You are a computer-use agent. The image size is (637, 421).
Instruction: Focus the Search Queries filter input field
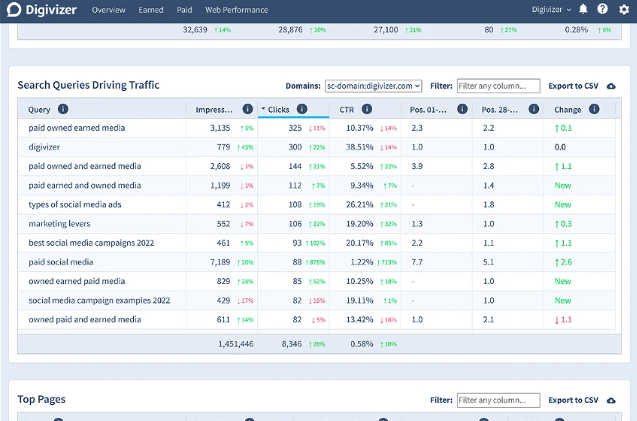(x=498, y=86)
